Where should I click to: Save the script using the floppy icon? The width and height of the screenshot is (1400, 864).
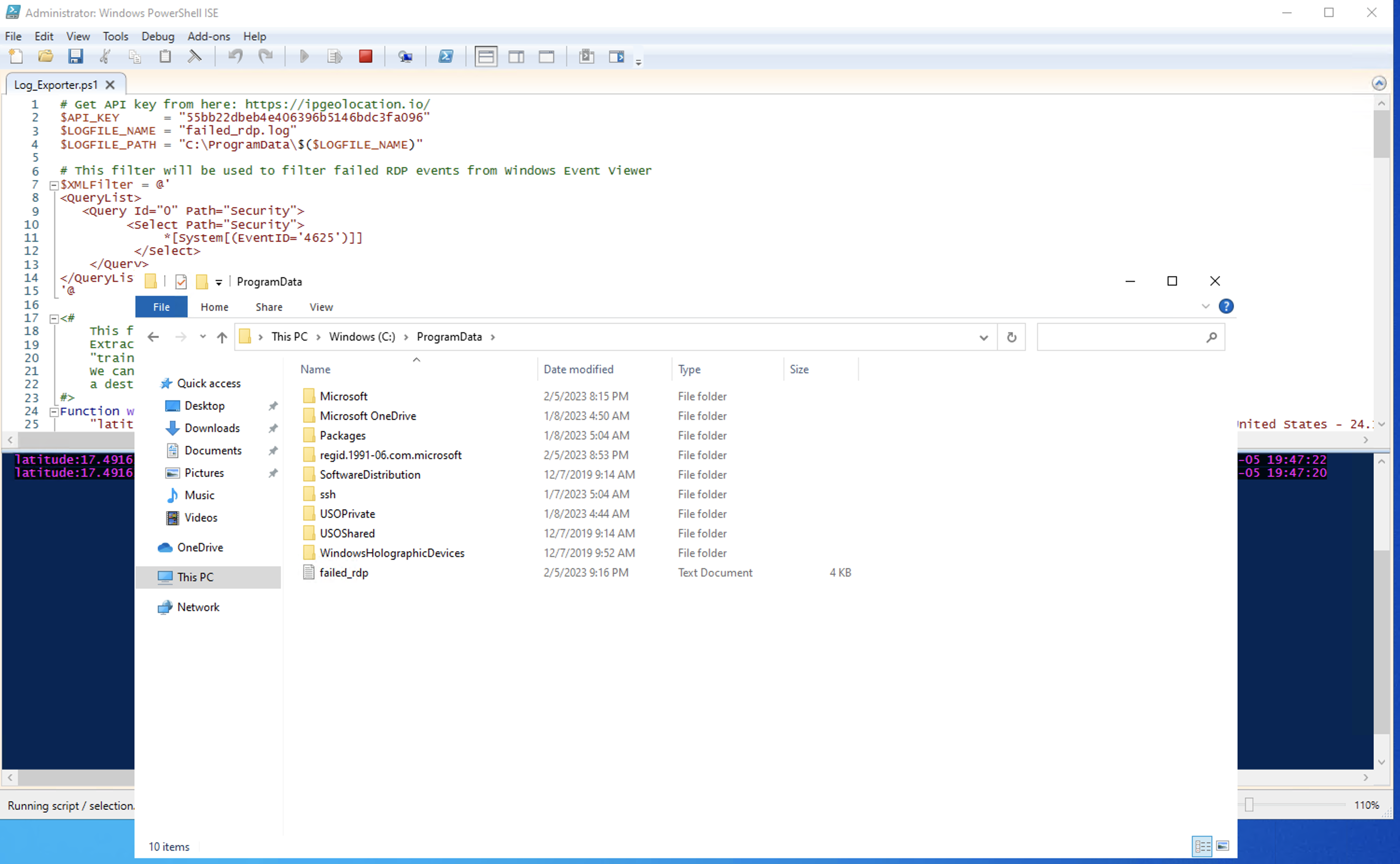[76, 56]
